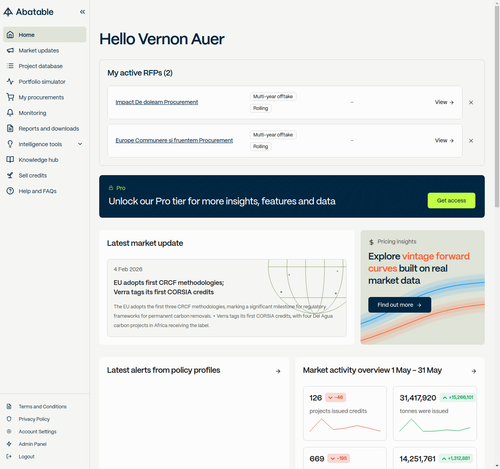
Task: Click the Abatable logo
Action: point(28,12)
